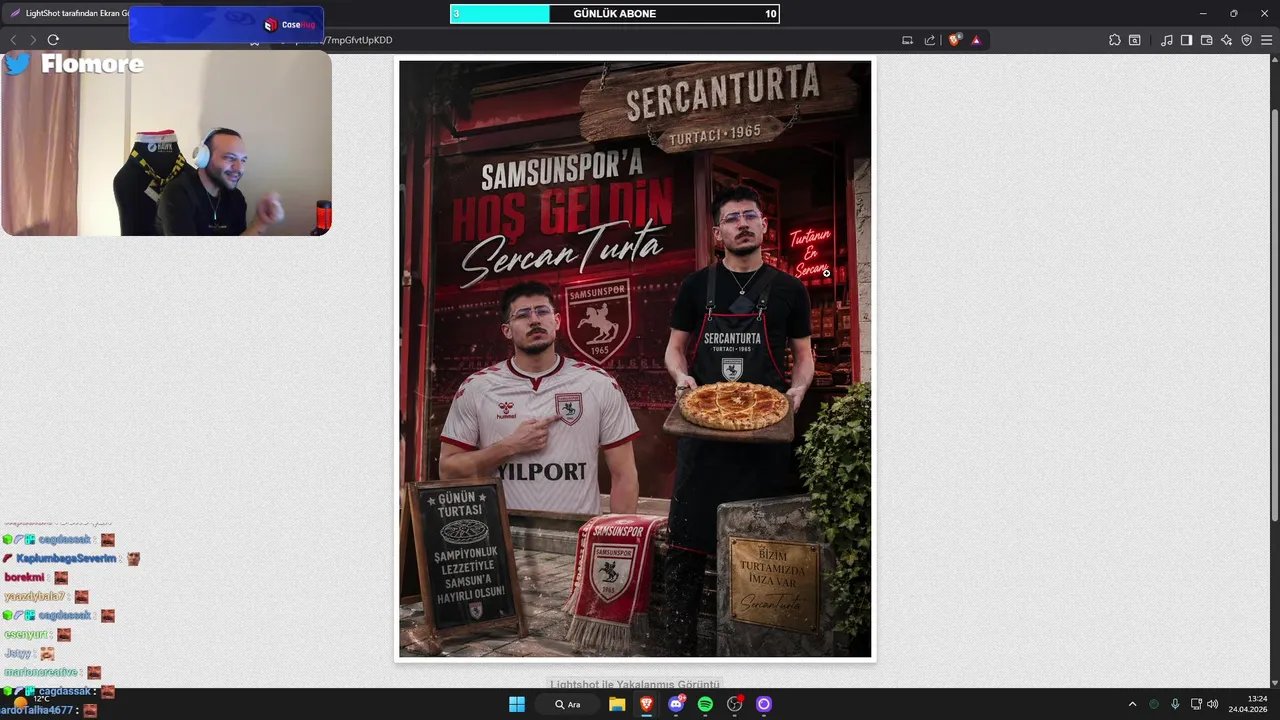Screen dimensions: 1280x720
Task: Click chat username esenyurt
Action: pos(27,634)
